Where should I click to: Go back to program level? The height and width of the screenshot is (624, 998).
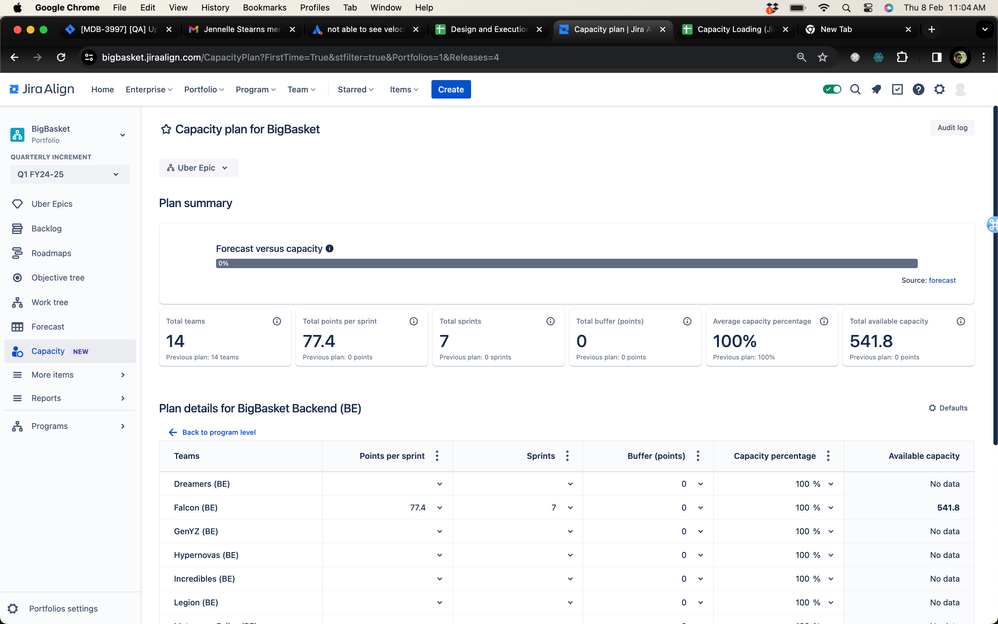213,432
